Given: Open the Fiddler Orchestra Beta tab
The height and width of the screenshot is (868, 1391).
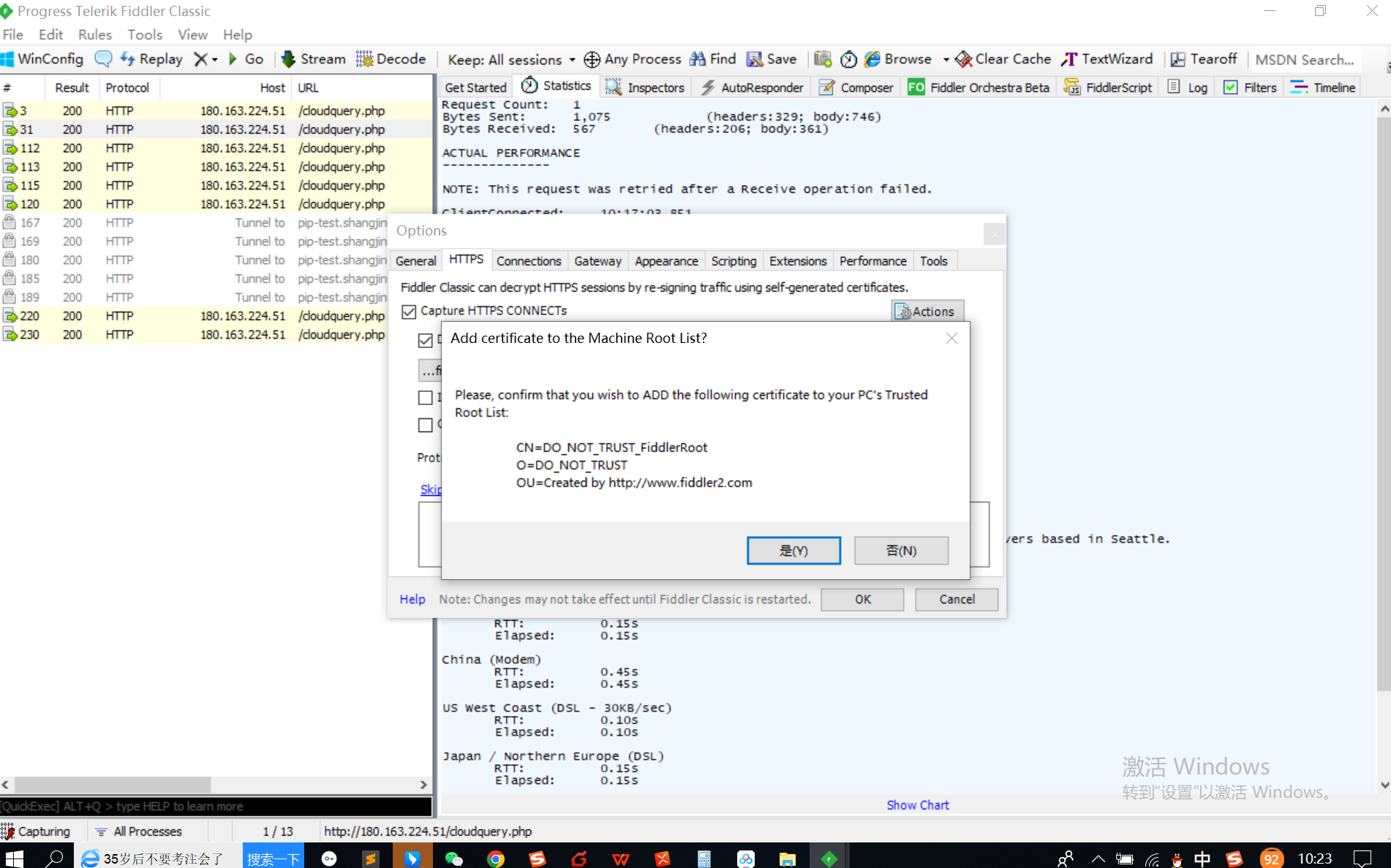Looking at the screenshot, I should pyautogui.click(x=979, y=88).
